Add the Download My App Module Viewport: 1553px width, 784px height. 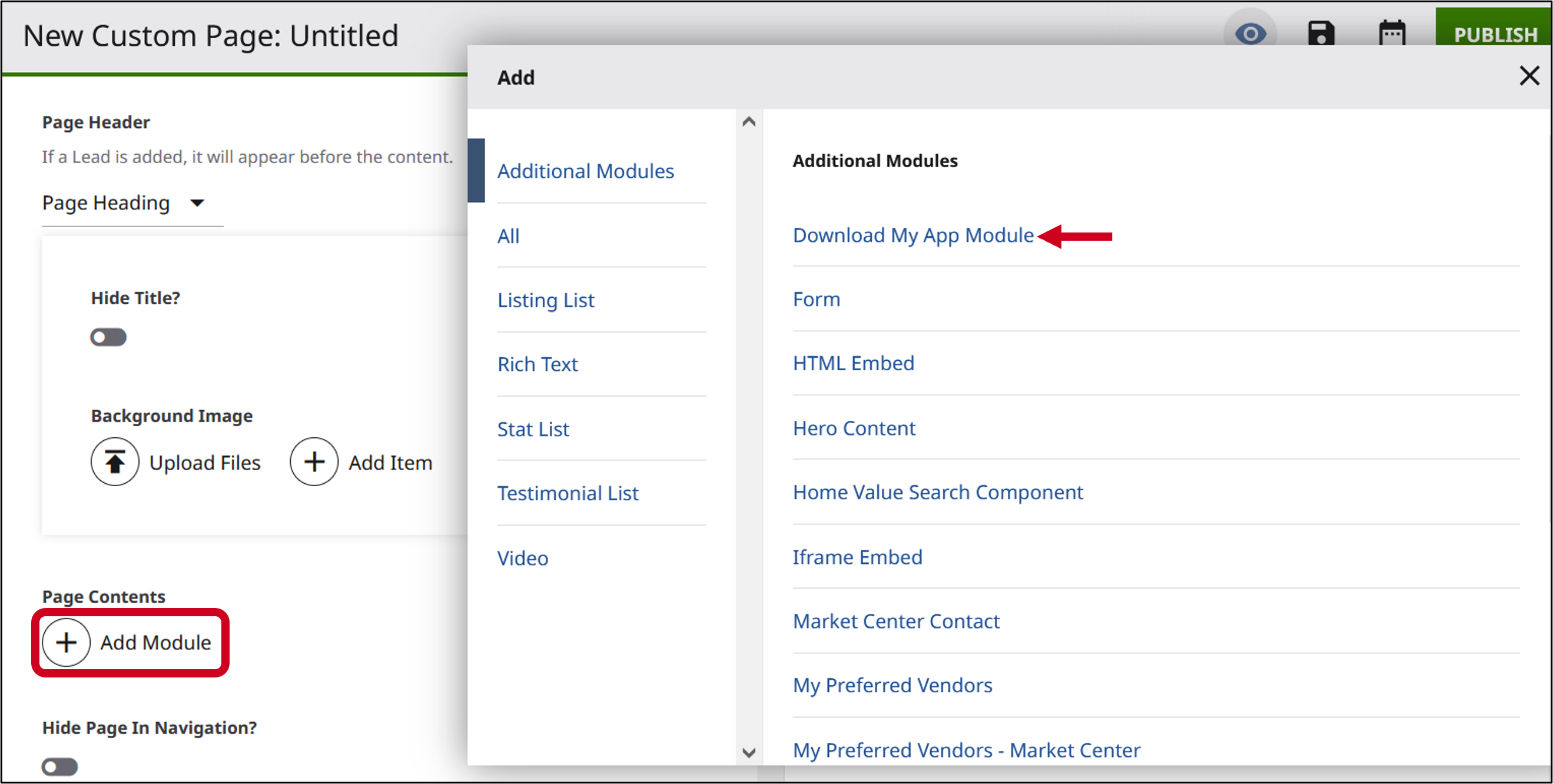912,235
